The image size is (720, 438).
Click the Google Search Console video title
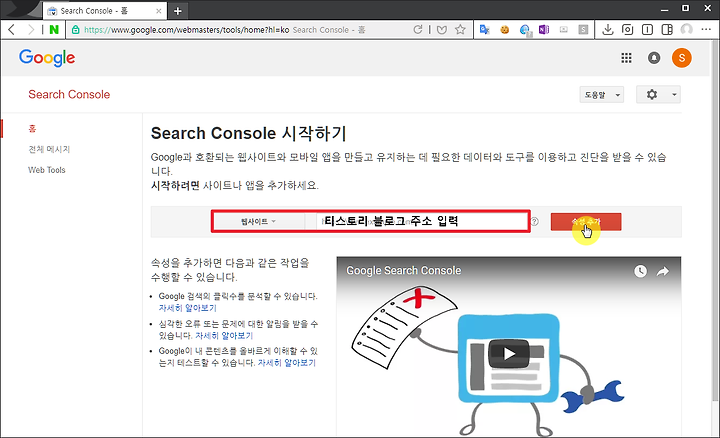pyautogui.click(x=404, y=270)
